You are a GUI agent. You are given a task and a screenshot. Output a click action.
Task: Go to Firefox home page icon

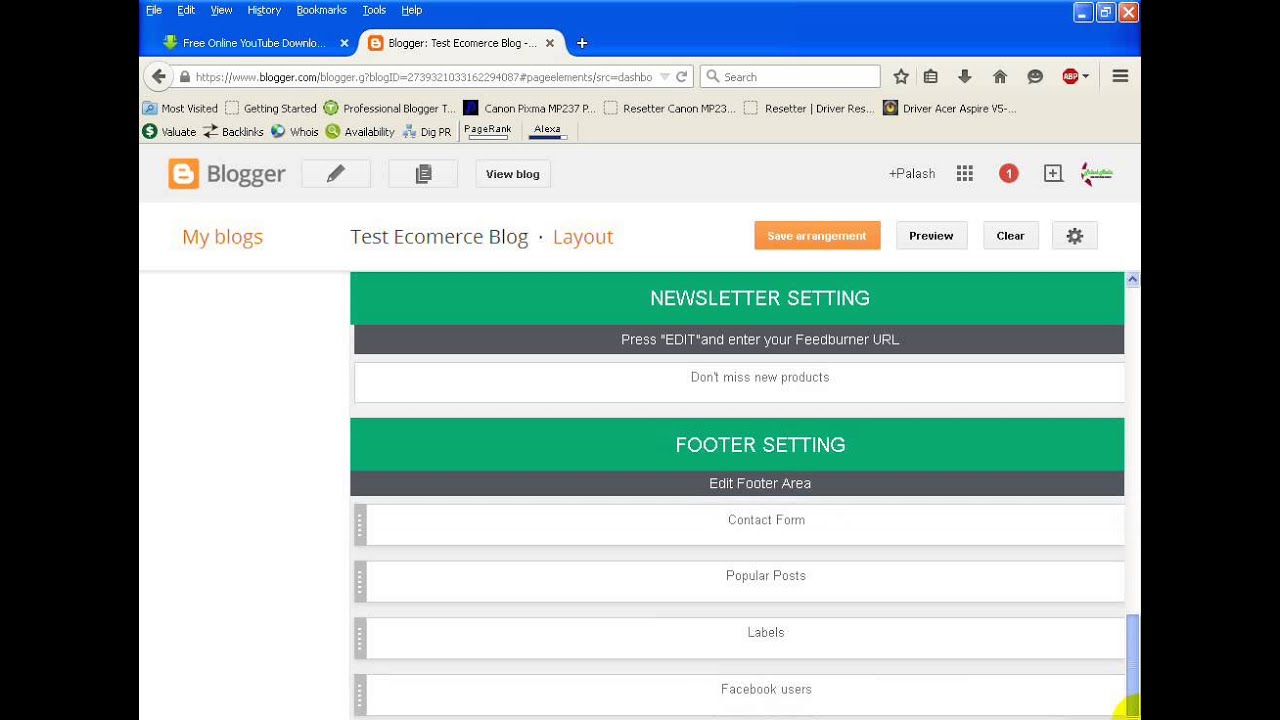click(999, 77)
